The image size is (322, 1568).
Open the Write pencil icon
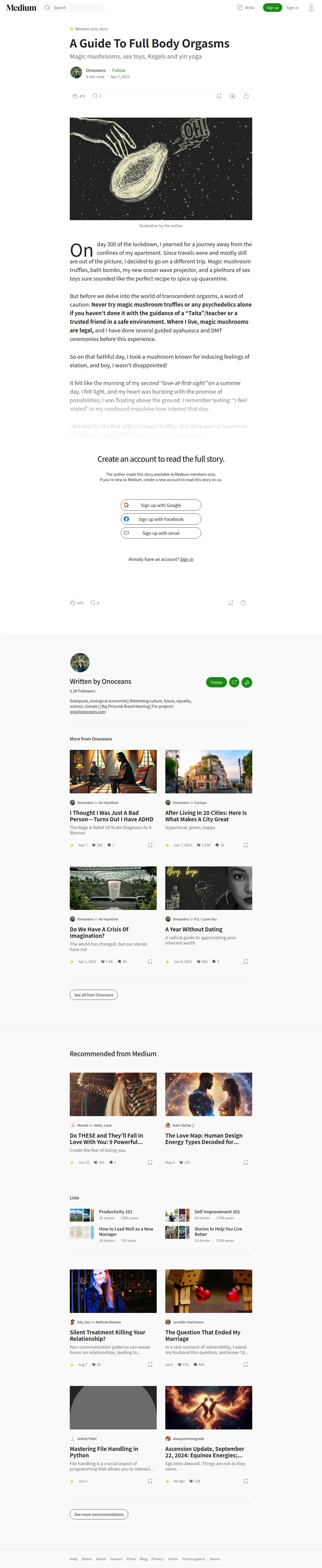(x=240, y=8)
